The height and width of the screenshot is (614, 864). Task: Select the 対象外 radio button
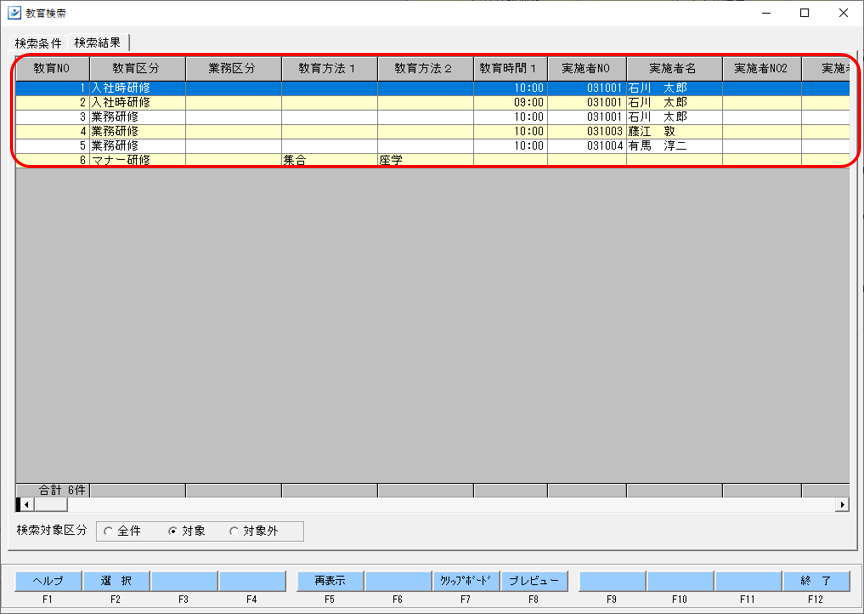tap(234, 531)
